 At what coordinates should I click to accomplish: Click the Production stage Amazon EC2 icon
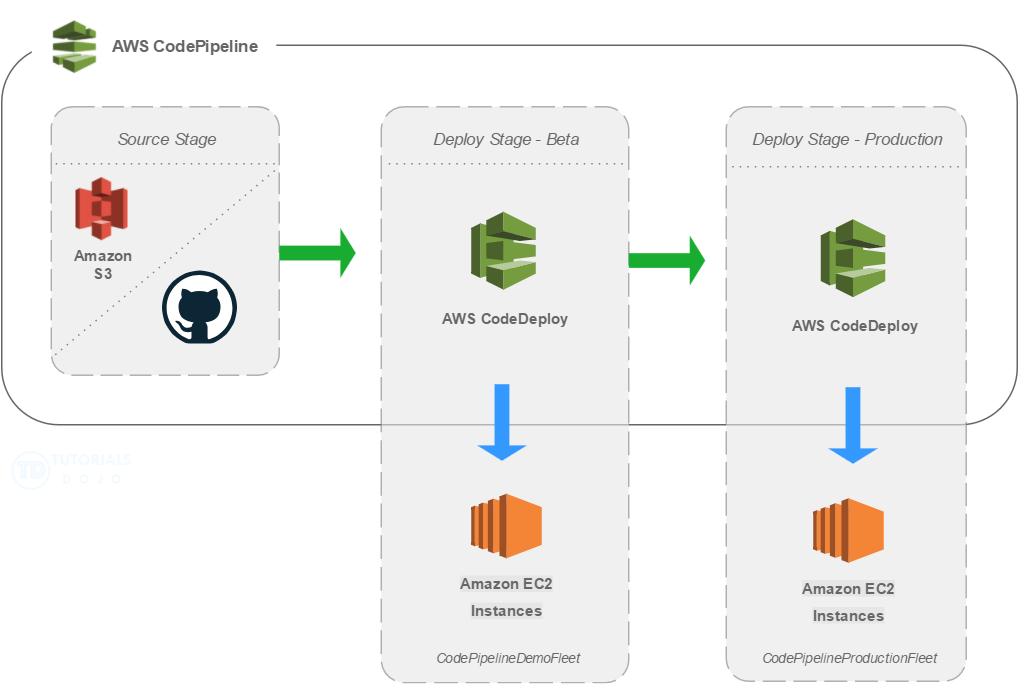click(848, 531)
